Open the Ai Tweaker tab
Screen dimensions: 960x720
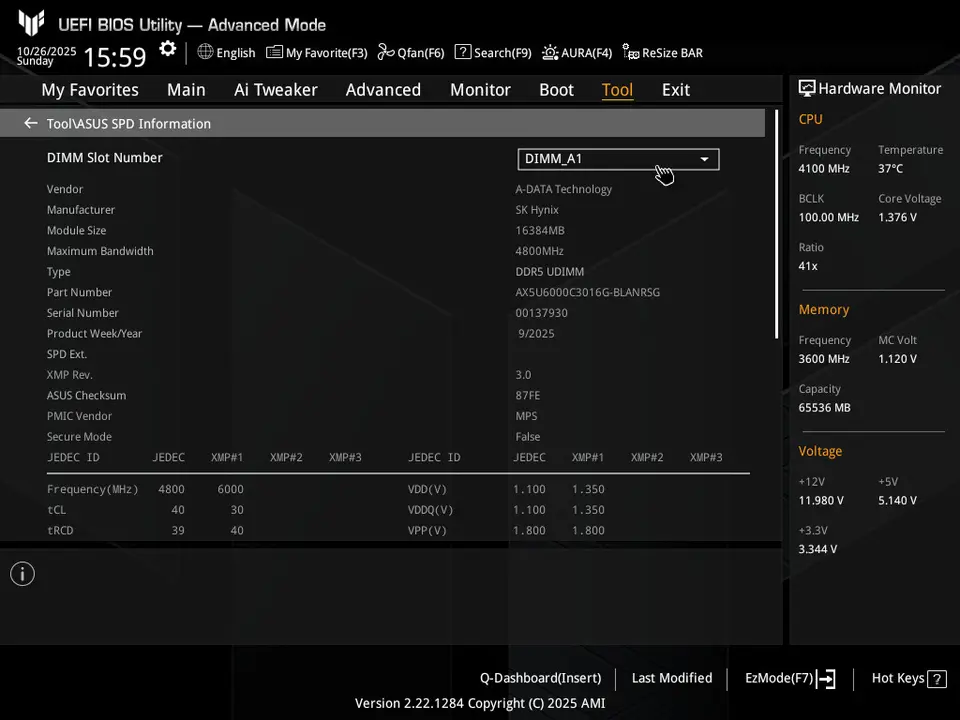[276, 90]
